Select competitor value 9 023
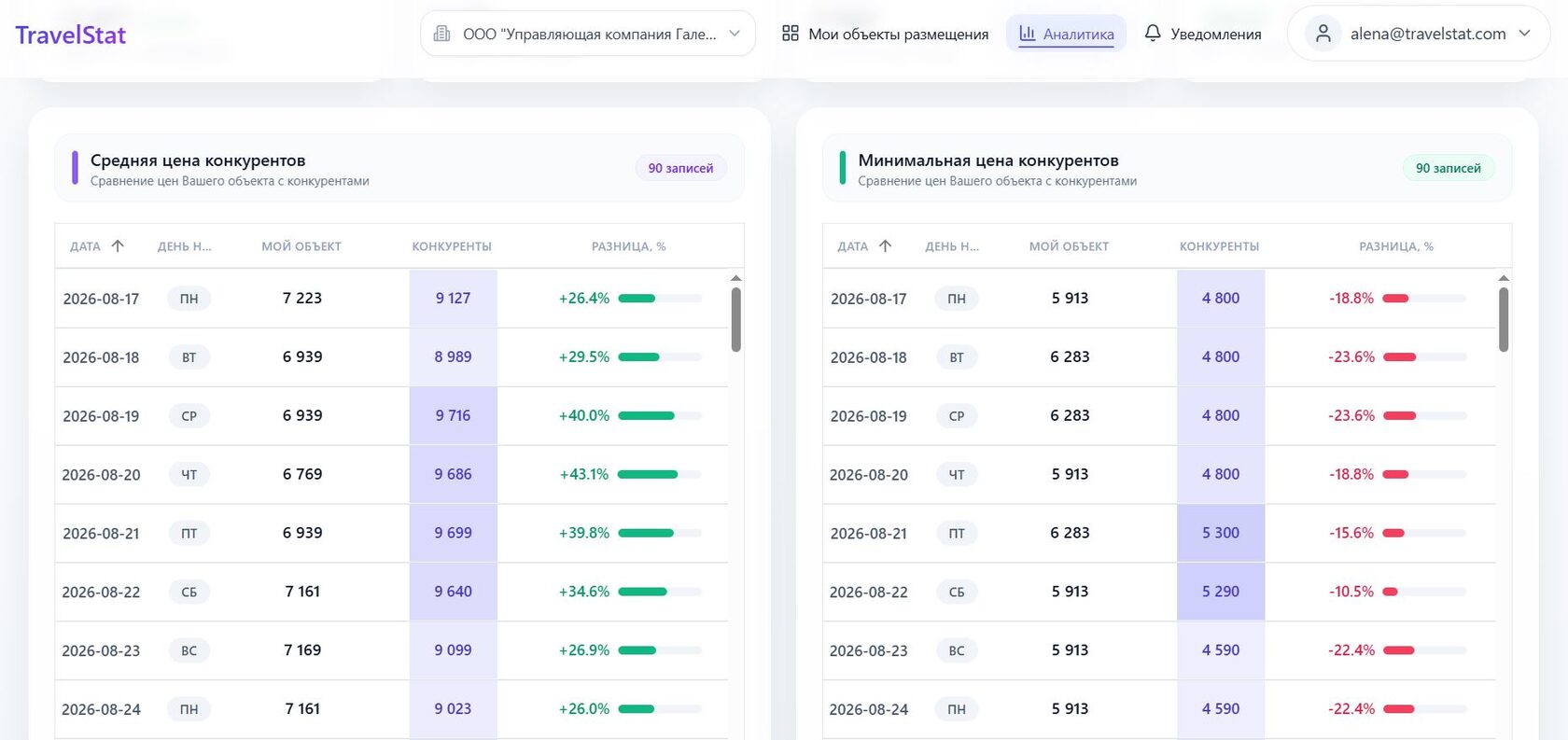The width and height of the screenshot is (1568, 740). pos(453,709)
